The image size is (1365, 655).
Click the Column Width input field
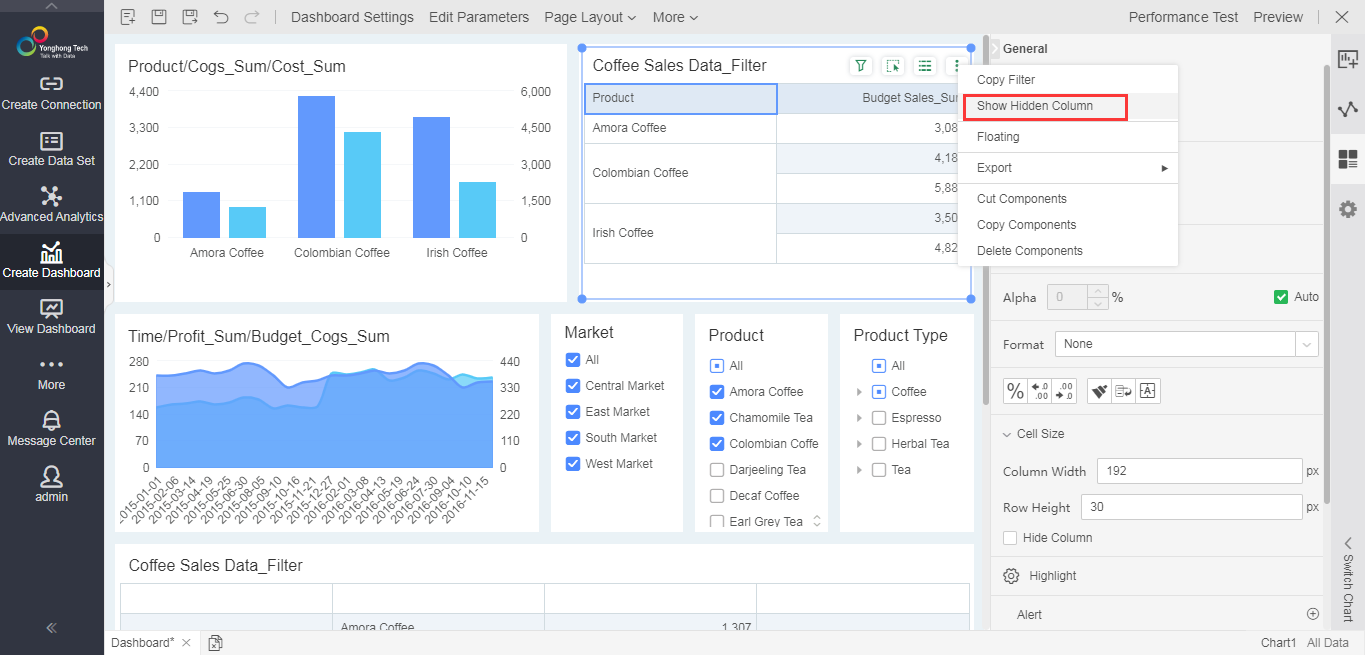tap(1199, 471)
